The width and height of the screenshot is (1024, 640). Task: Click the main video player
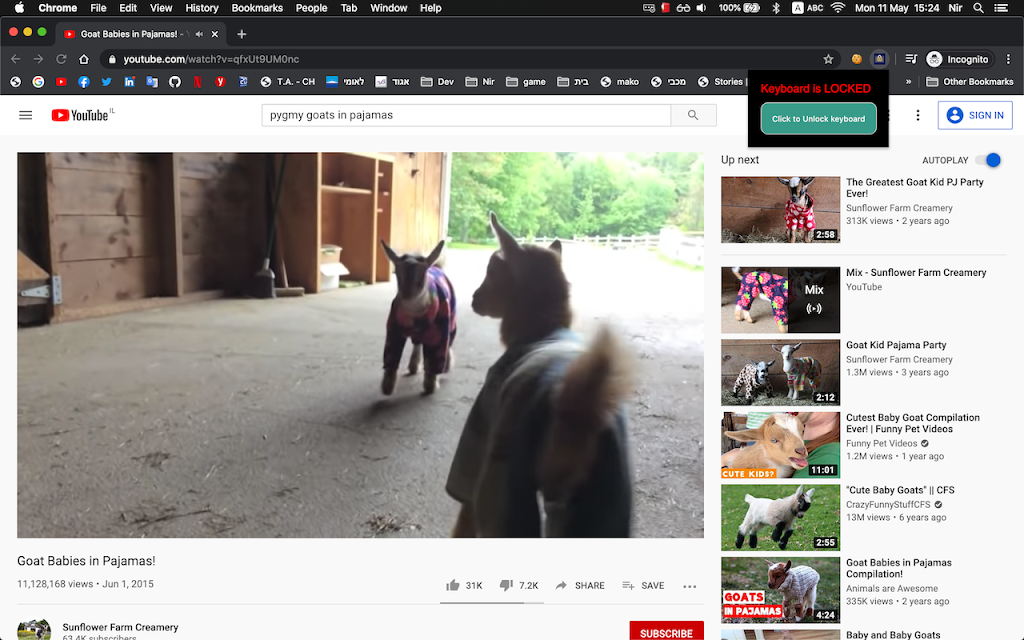tap(360, 345)
